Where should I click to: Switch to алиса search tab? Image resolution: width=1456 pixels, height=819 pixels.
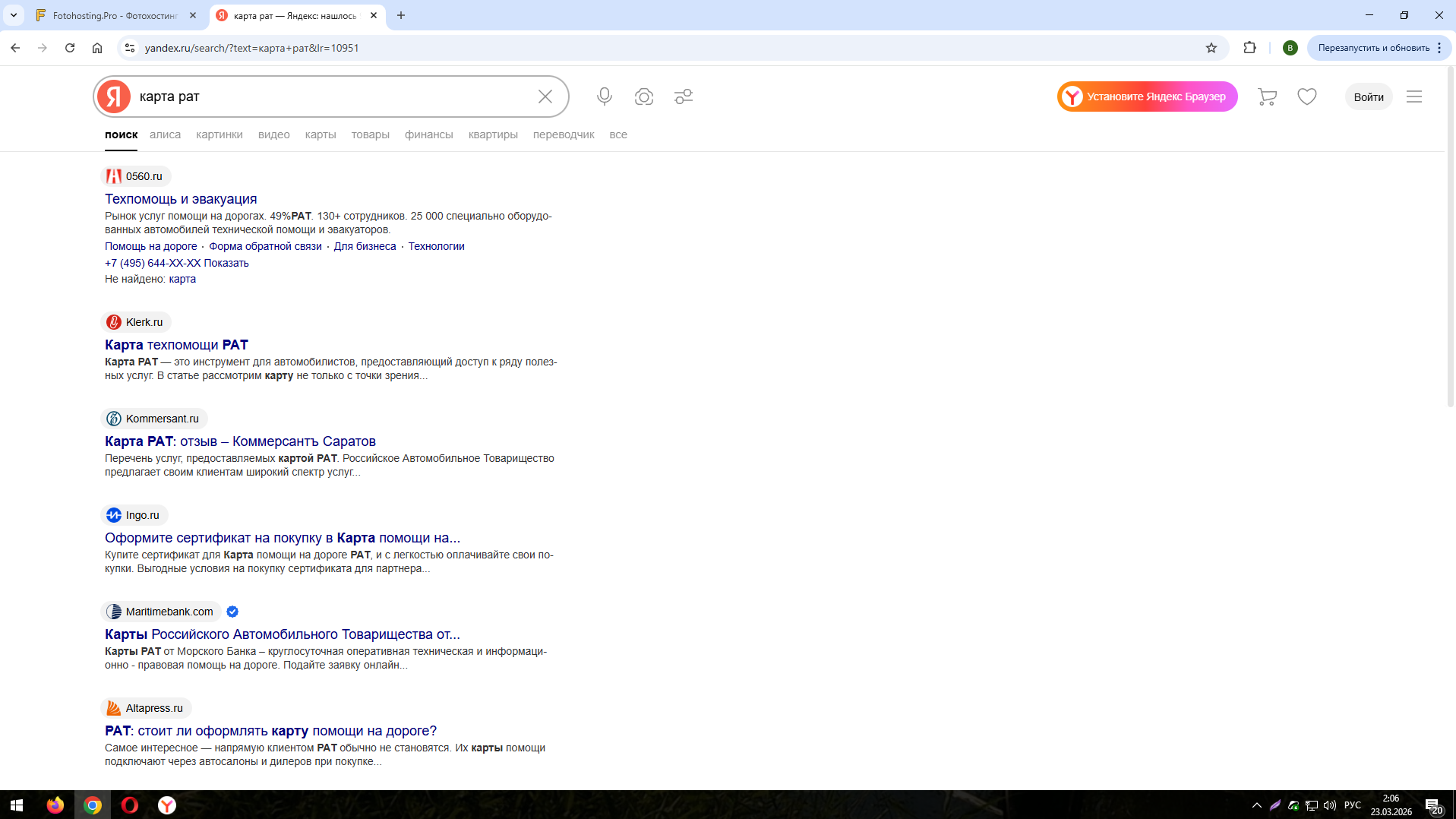[x=165, y=134]
